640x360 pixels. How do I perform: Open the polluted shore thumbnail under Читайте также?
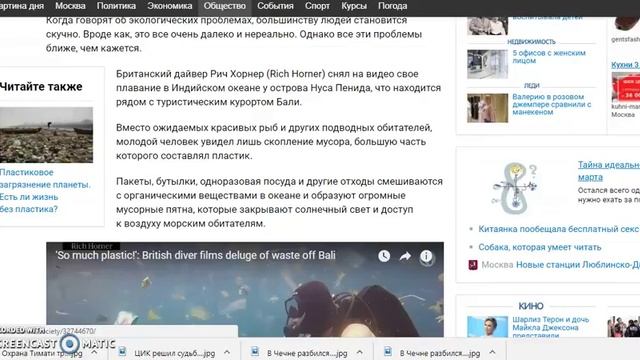point(46,135)
